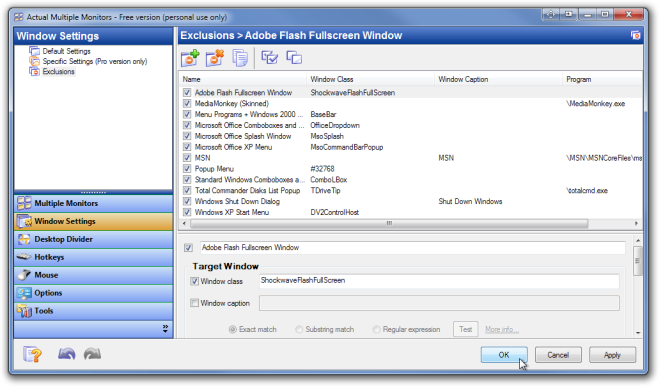Click the exclusion name text field
660x387 pixels.
coord(412,248)
